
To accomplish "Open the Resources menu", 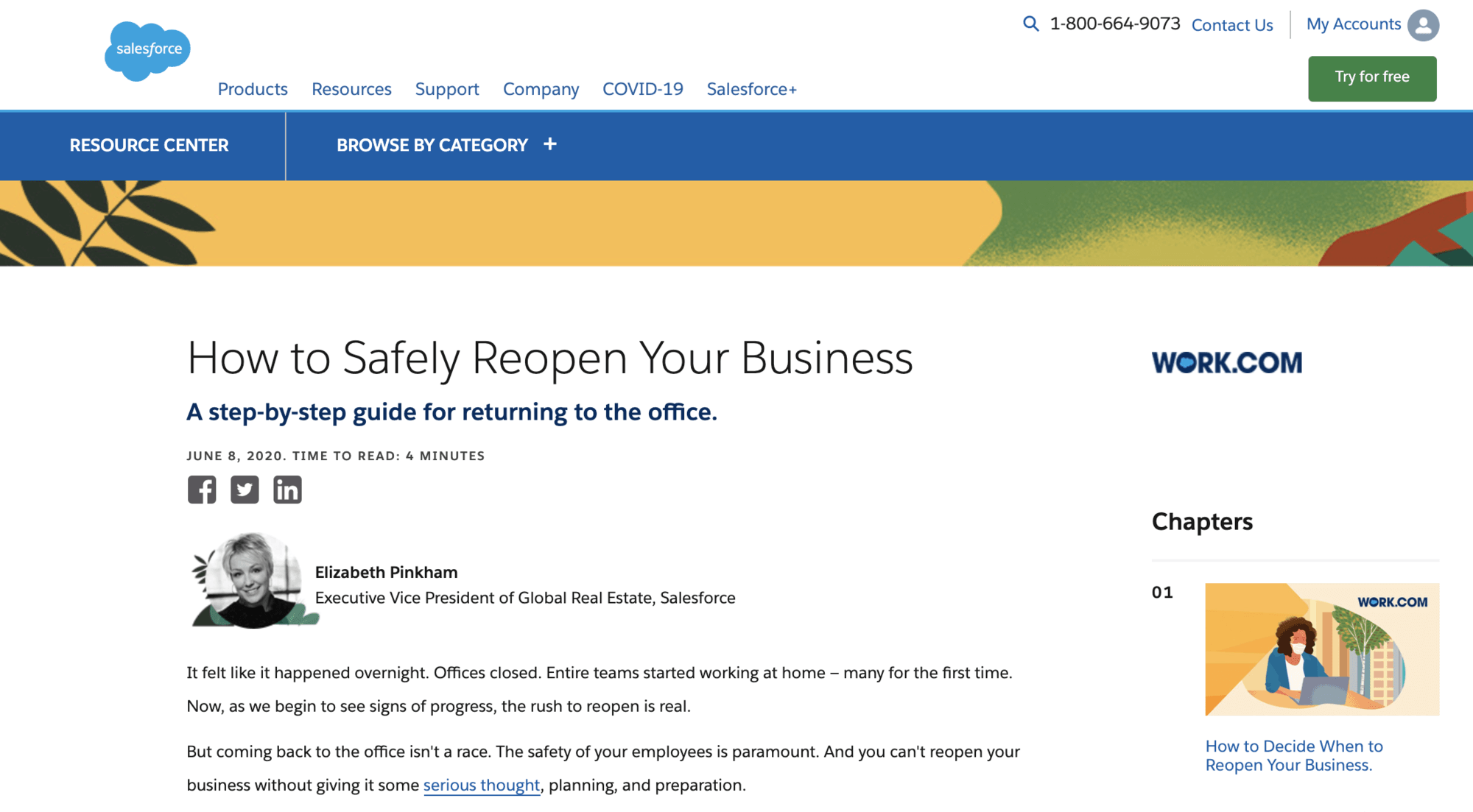I will pyautogui.click(x=351, y=89).
